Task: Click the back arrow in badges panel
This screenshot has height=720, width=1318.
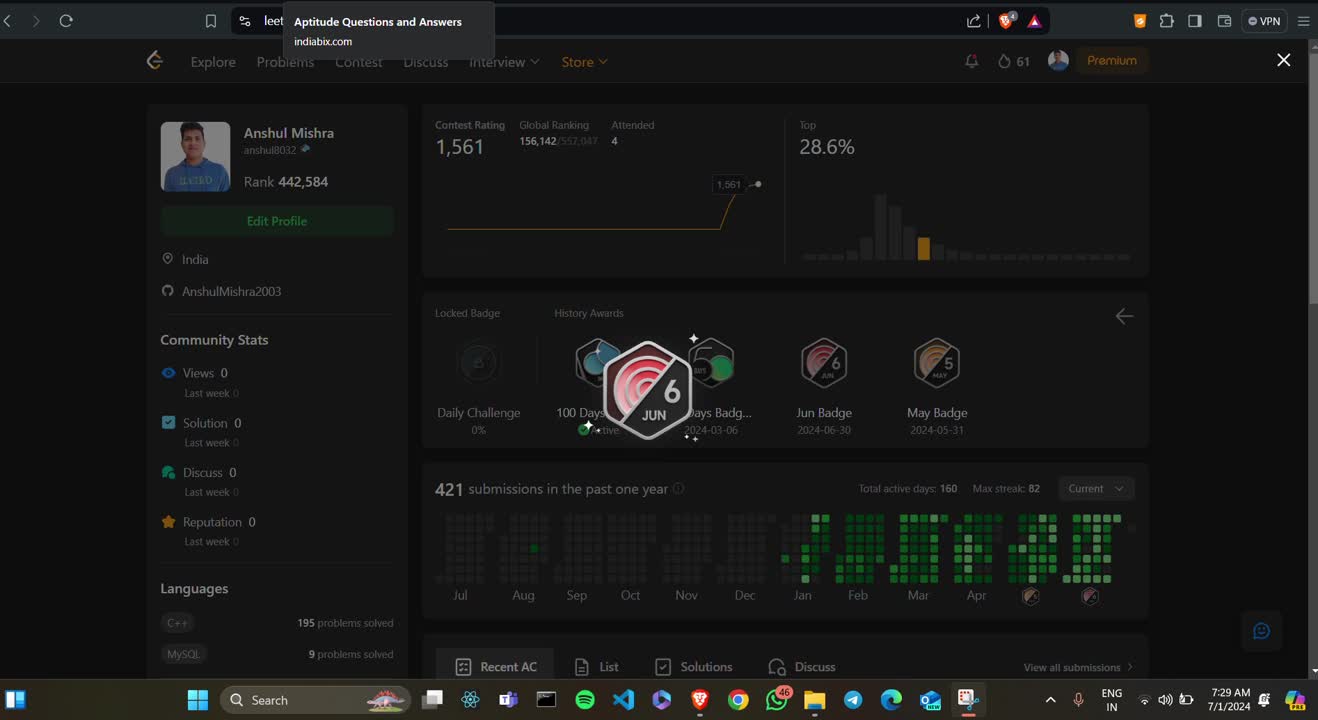Action: point(1124,316)
